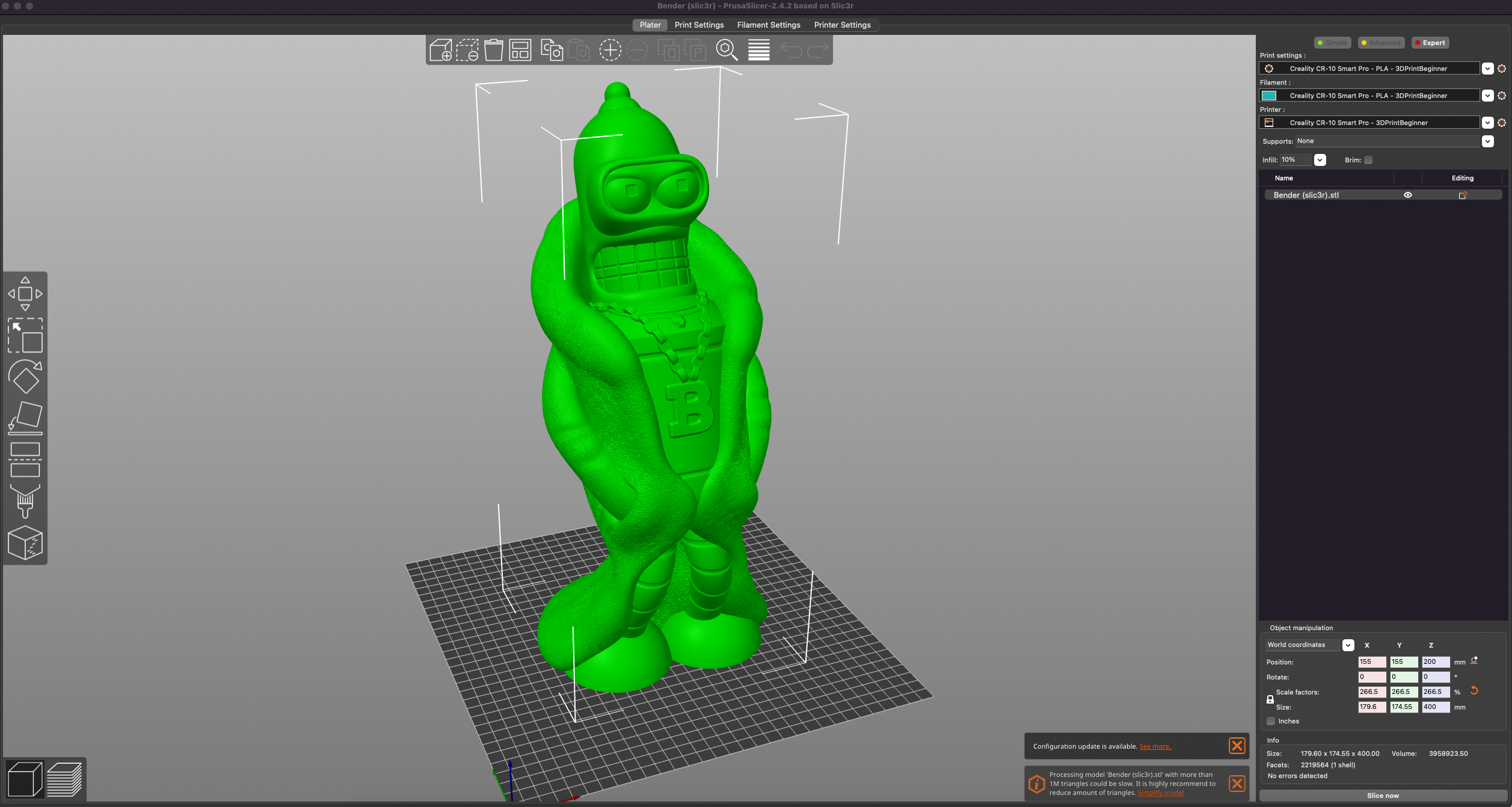Reset scale with orange arrow icon
The image size is (1512, 807).
(x=1474, y=690)
